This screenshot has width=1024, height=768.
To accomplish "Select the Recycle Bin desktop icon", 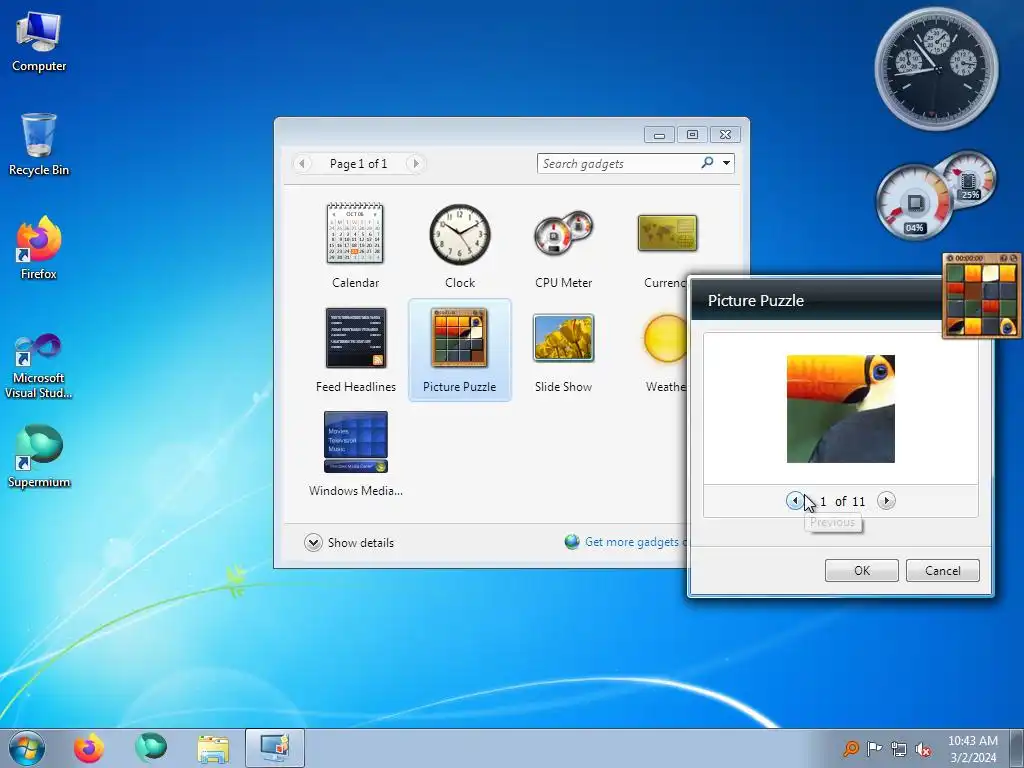I will tap(39, 145).
